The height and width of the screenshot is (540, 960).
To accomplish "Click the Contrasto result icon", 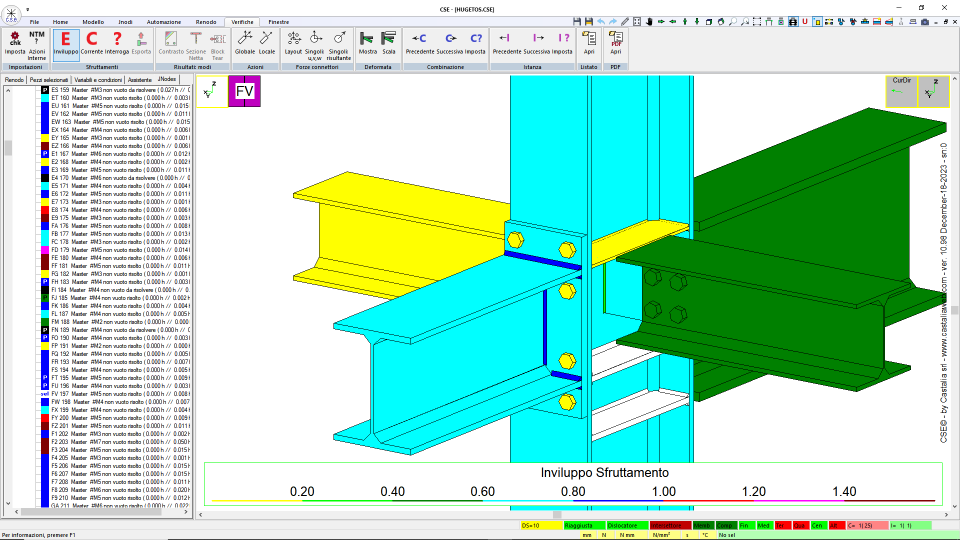I will click(x=171, y=43).
